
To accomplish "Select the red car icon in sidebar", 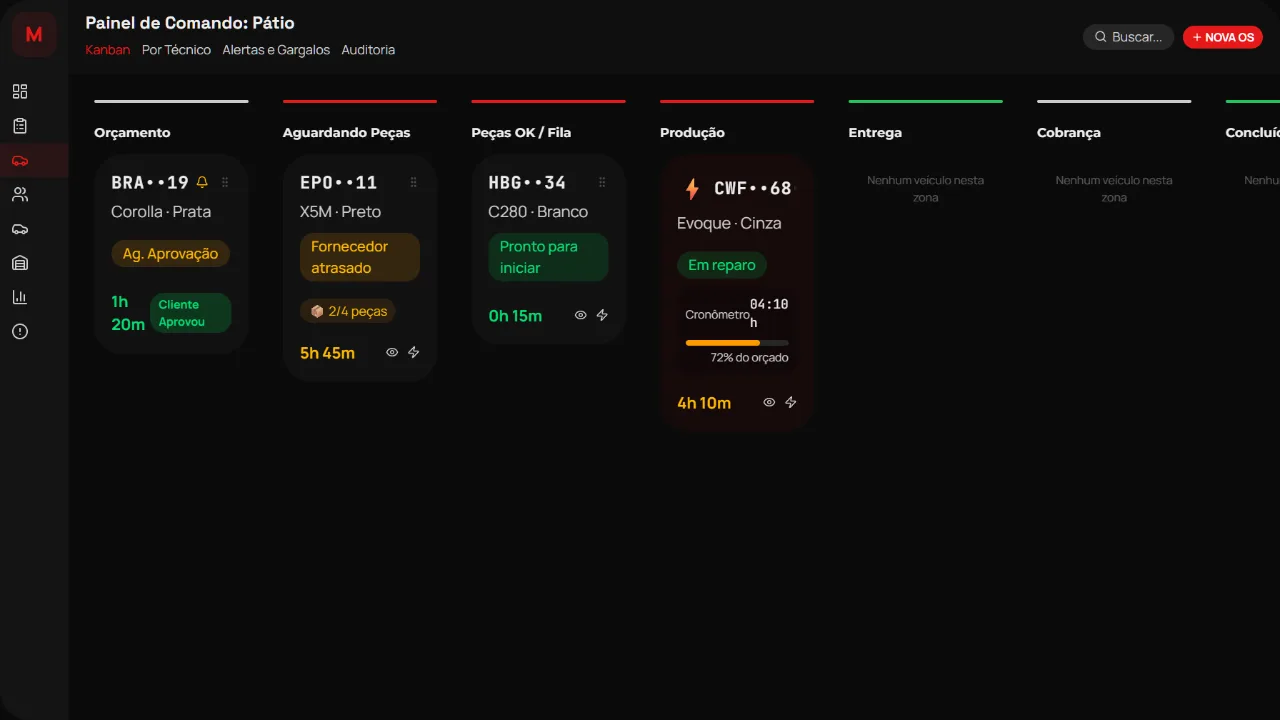I will (x=20, y=160).
